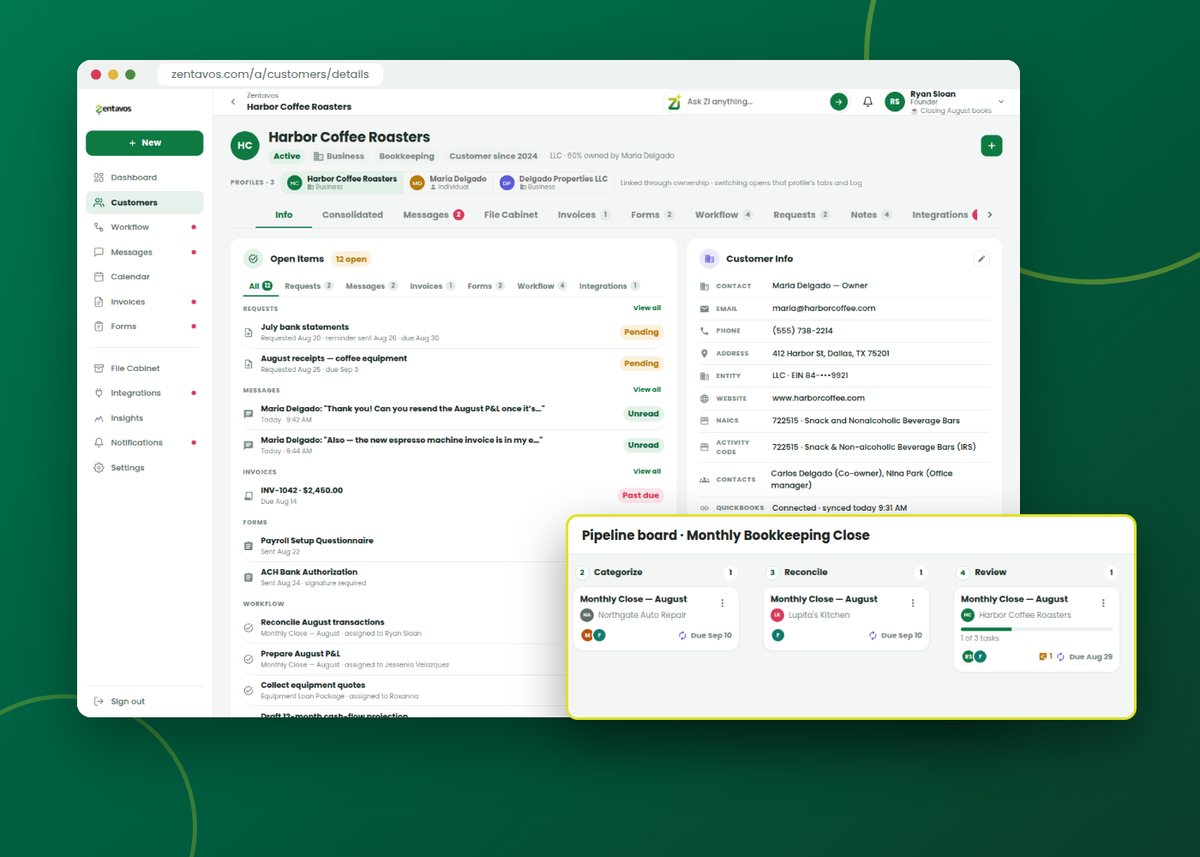The width and height of the screenshot is (1200, 857).
Task: Click the Sign out icon
Action: [x=99, y=702]
